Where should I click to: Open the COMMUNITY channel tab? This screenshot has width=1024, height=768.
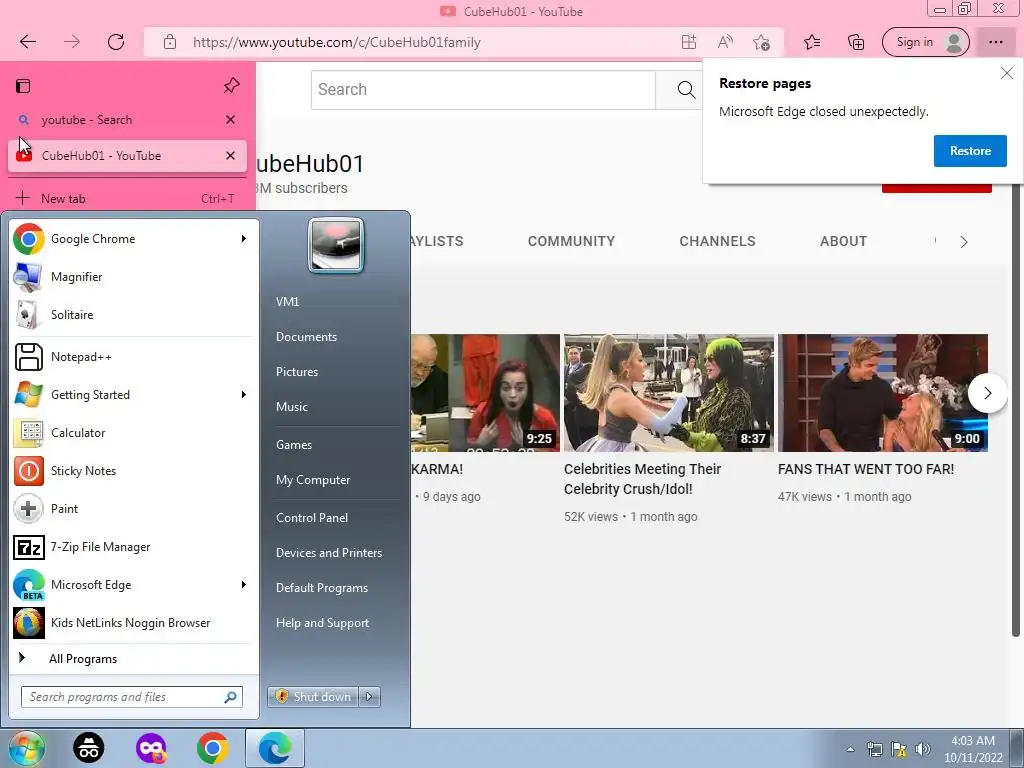[x=571, y=242]
